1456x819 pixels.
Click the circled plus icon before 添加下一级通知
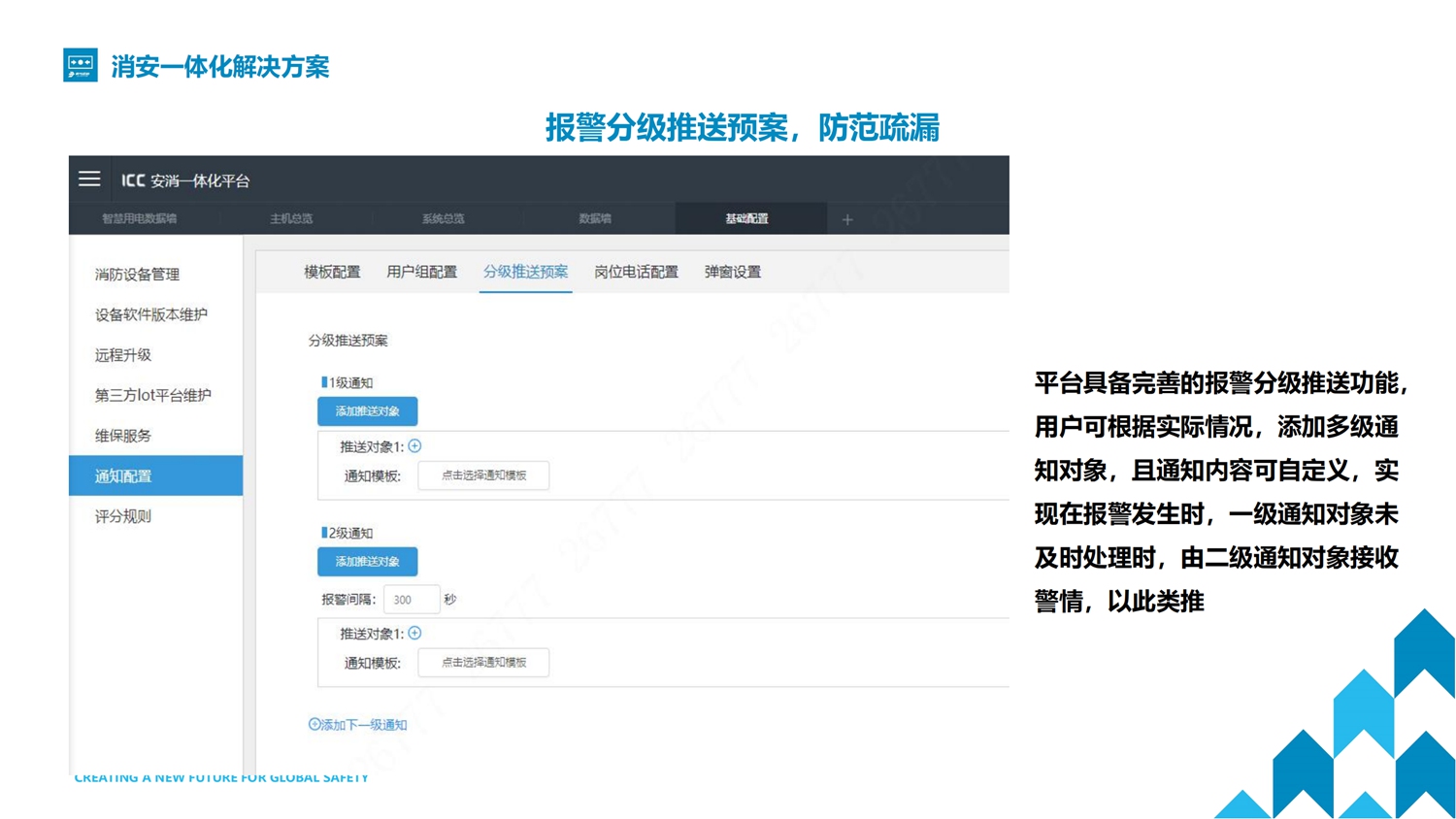click(314, 724)
